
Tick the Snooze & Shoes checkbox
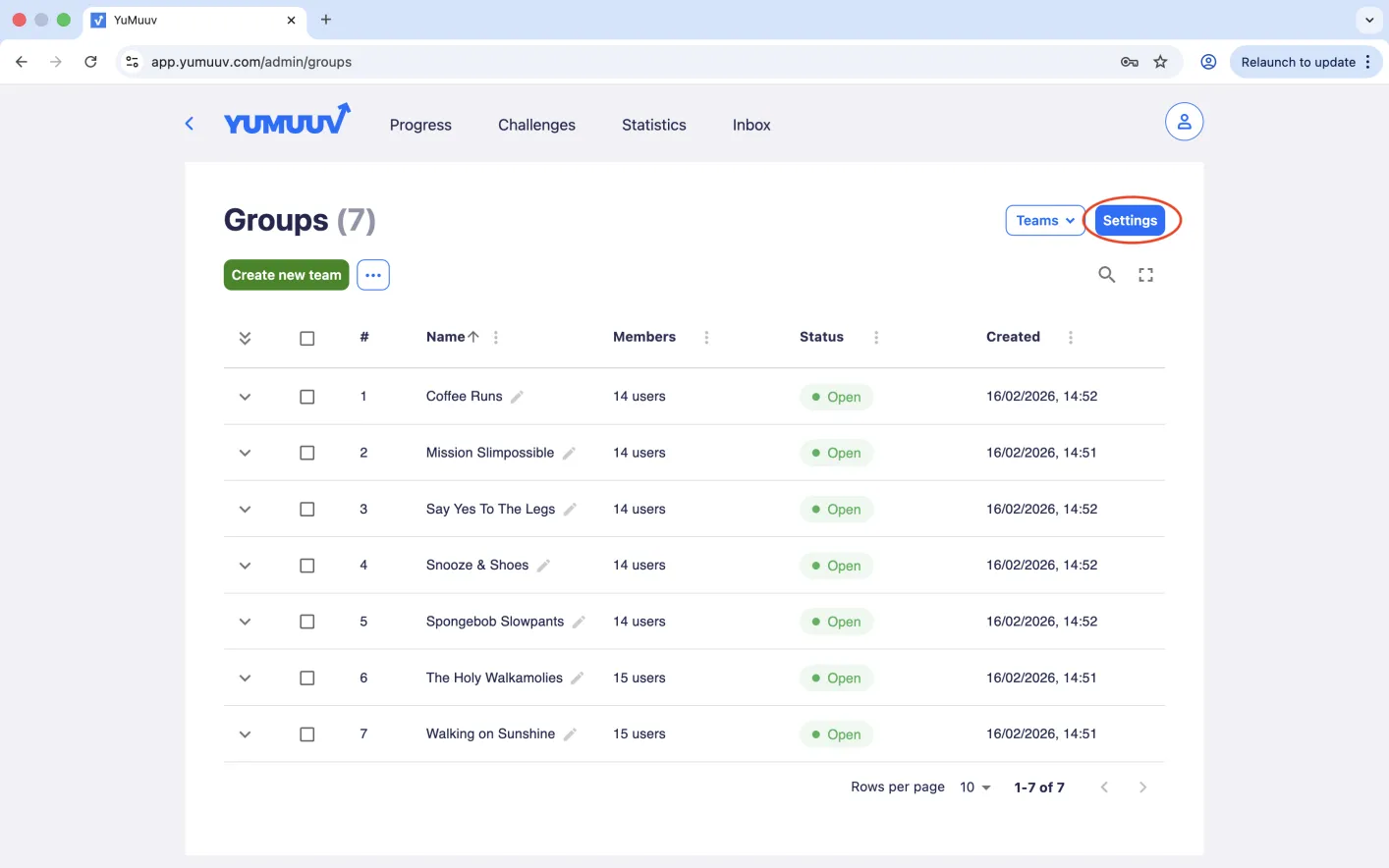pos(307,566)
